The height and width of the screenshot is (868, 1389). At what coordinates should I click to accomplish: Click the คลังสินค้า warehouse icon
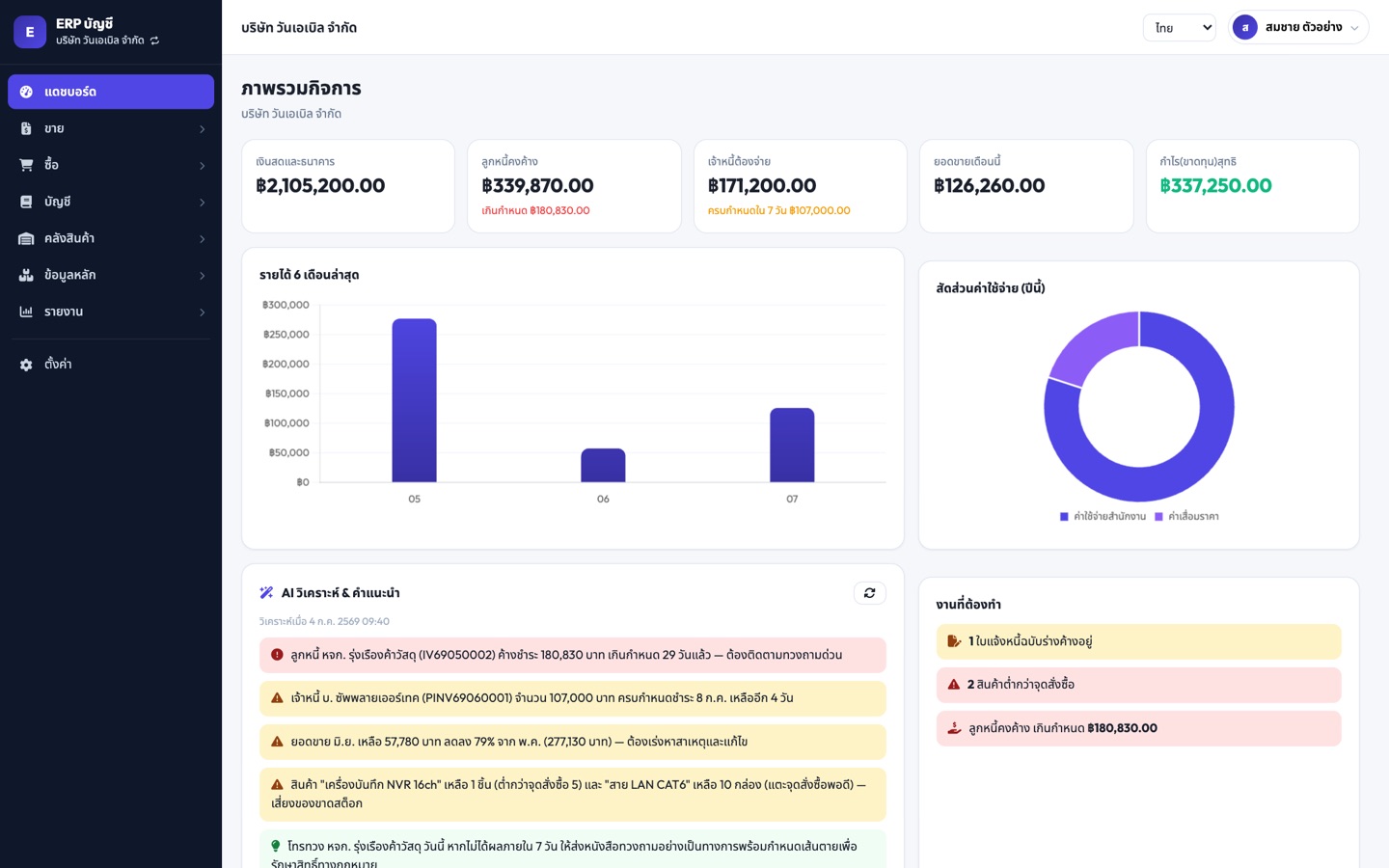(26, 238)
